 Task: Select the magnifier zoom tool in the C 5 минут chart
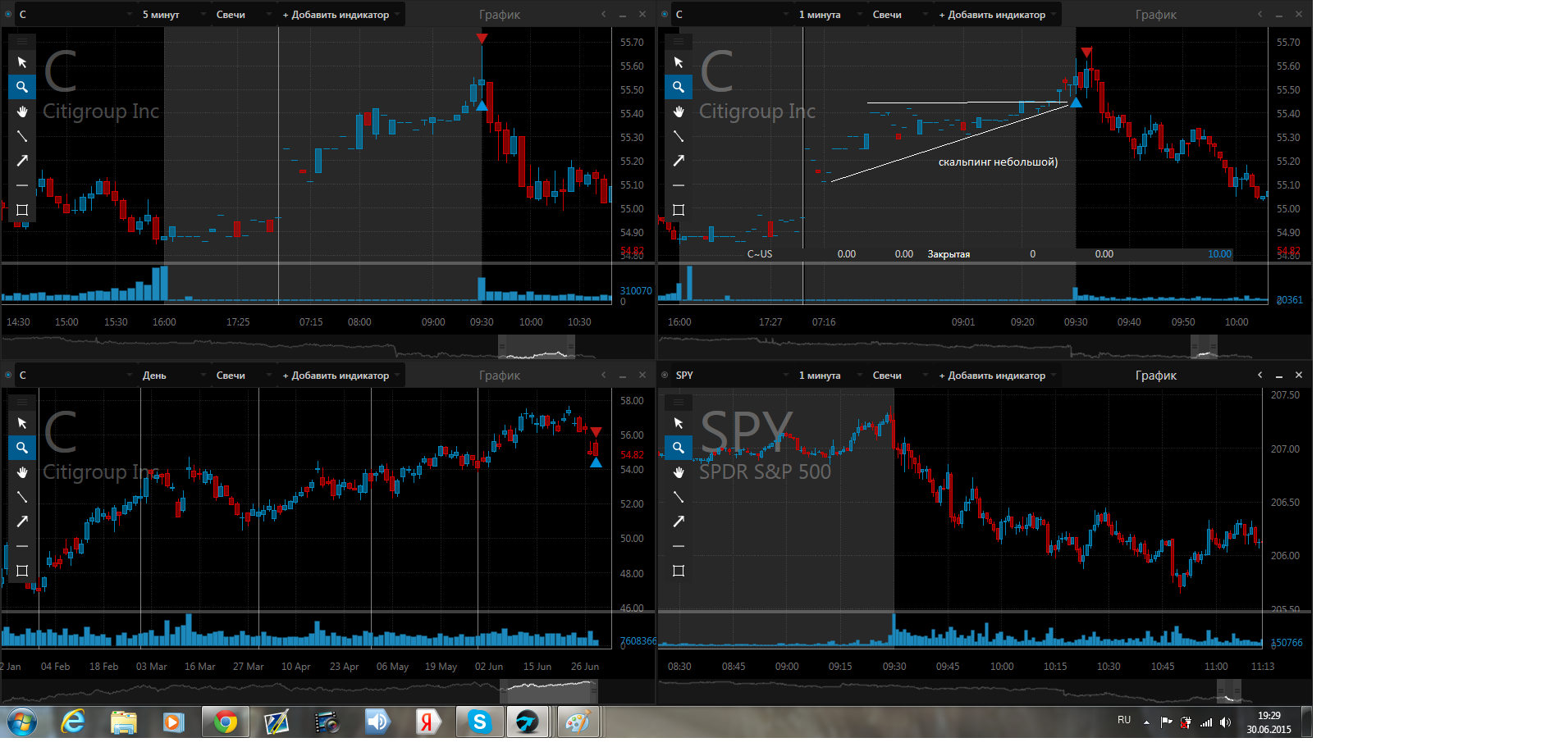coord(22,87)
